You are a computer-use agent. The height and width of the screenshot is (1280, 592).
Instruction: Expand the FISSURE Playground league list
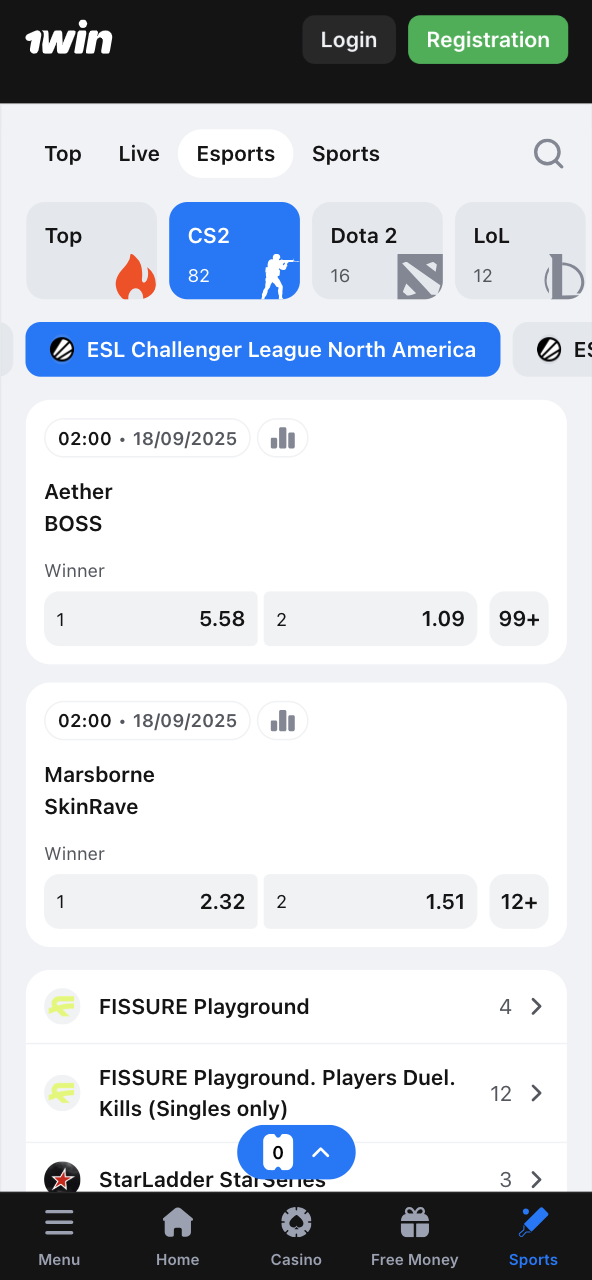(296, 1006)
